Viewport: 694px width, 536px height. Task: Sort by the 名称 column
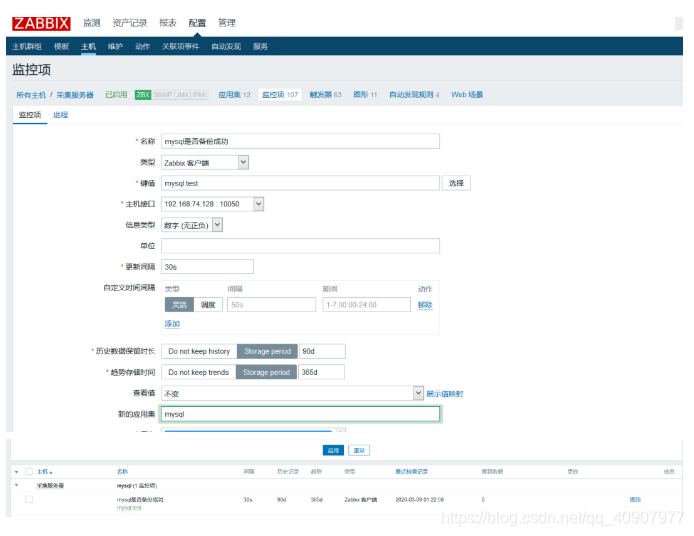tap(123, 472)
